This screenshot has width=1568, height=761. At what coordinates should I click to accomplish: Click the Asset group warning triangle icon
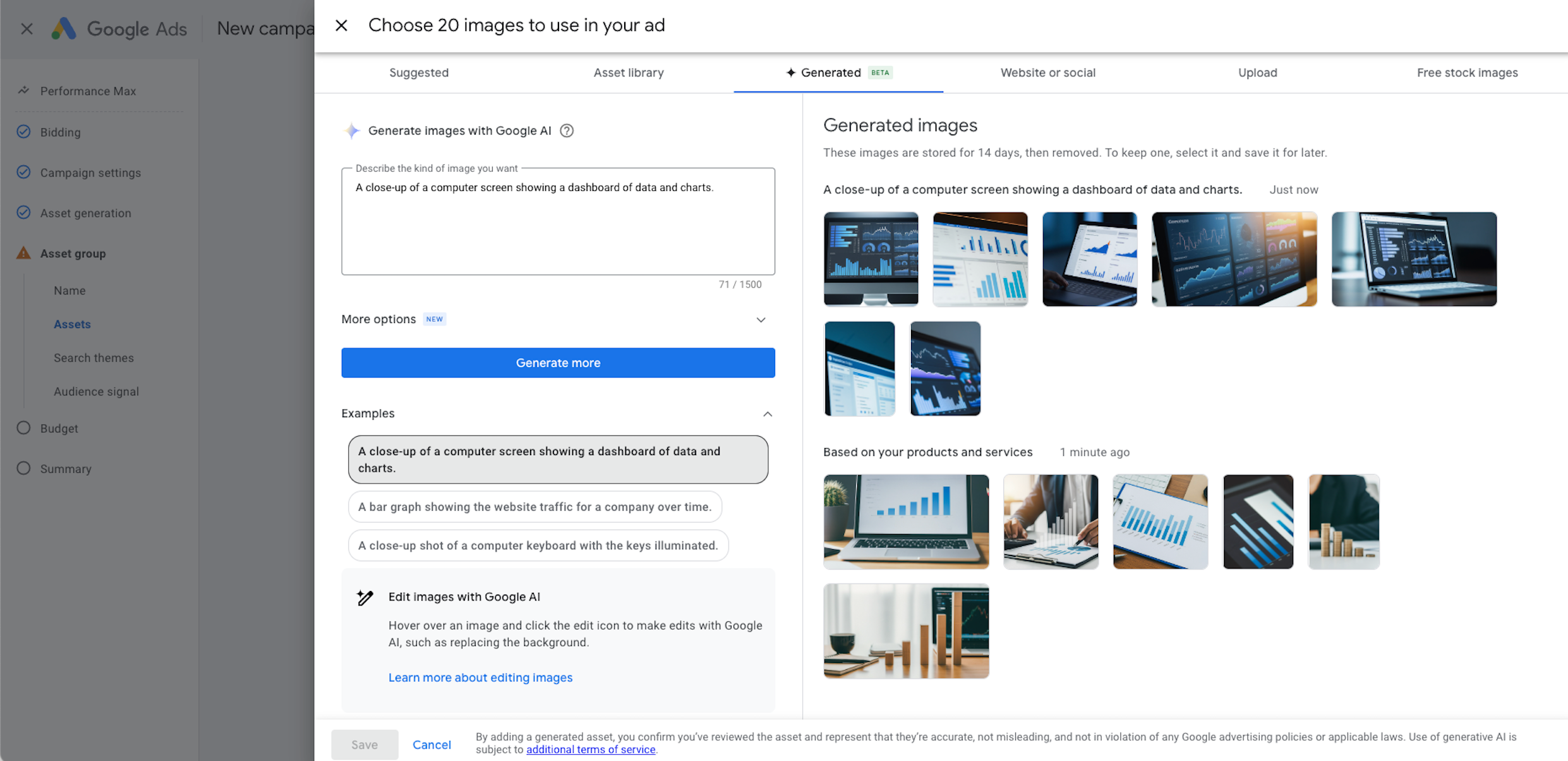click(x=23, y=253)
